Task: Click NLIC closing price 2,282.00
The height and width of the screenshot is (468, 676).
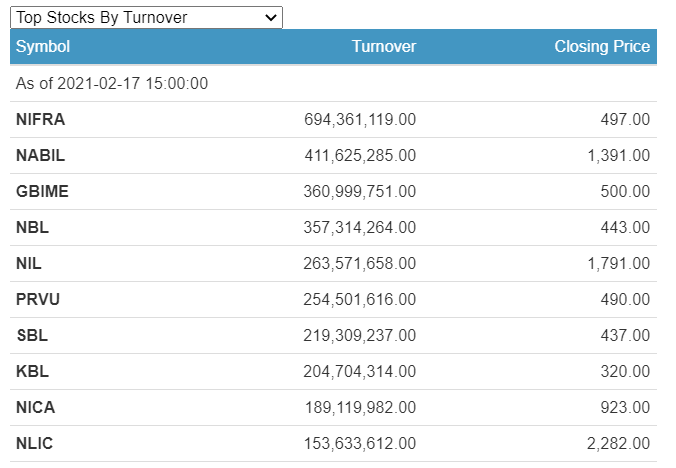Action: (617, 443)
